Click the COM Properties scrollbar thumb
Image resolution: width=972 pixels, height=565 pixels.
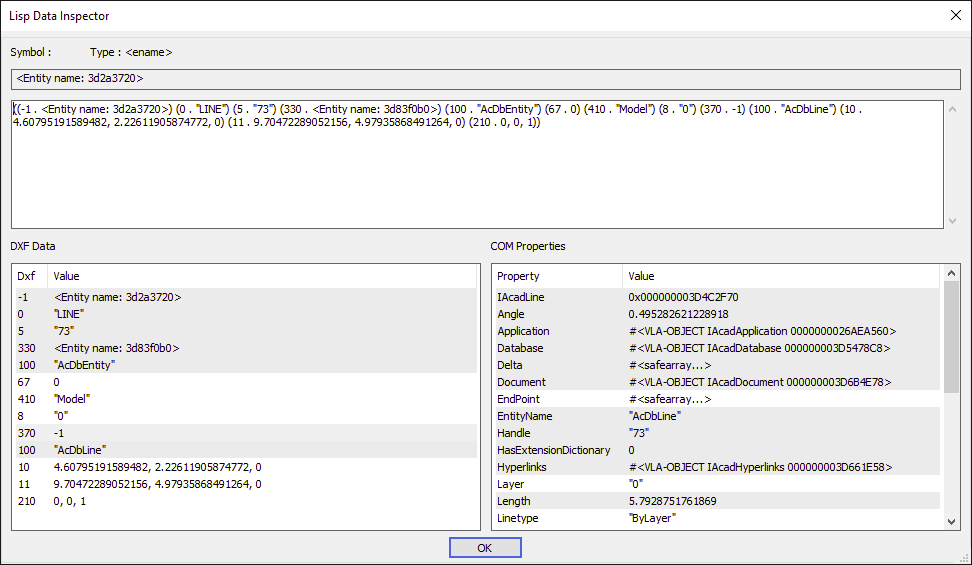pos(952,336)
